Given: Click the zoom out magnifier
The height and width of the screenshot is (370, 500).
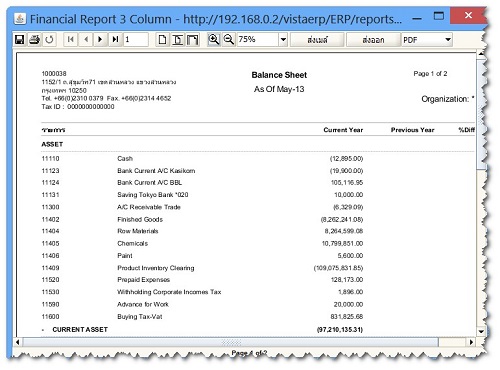Looking at the screenshot, I should 229,40.
